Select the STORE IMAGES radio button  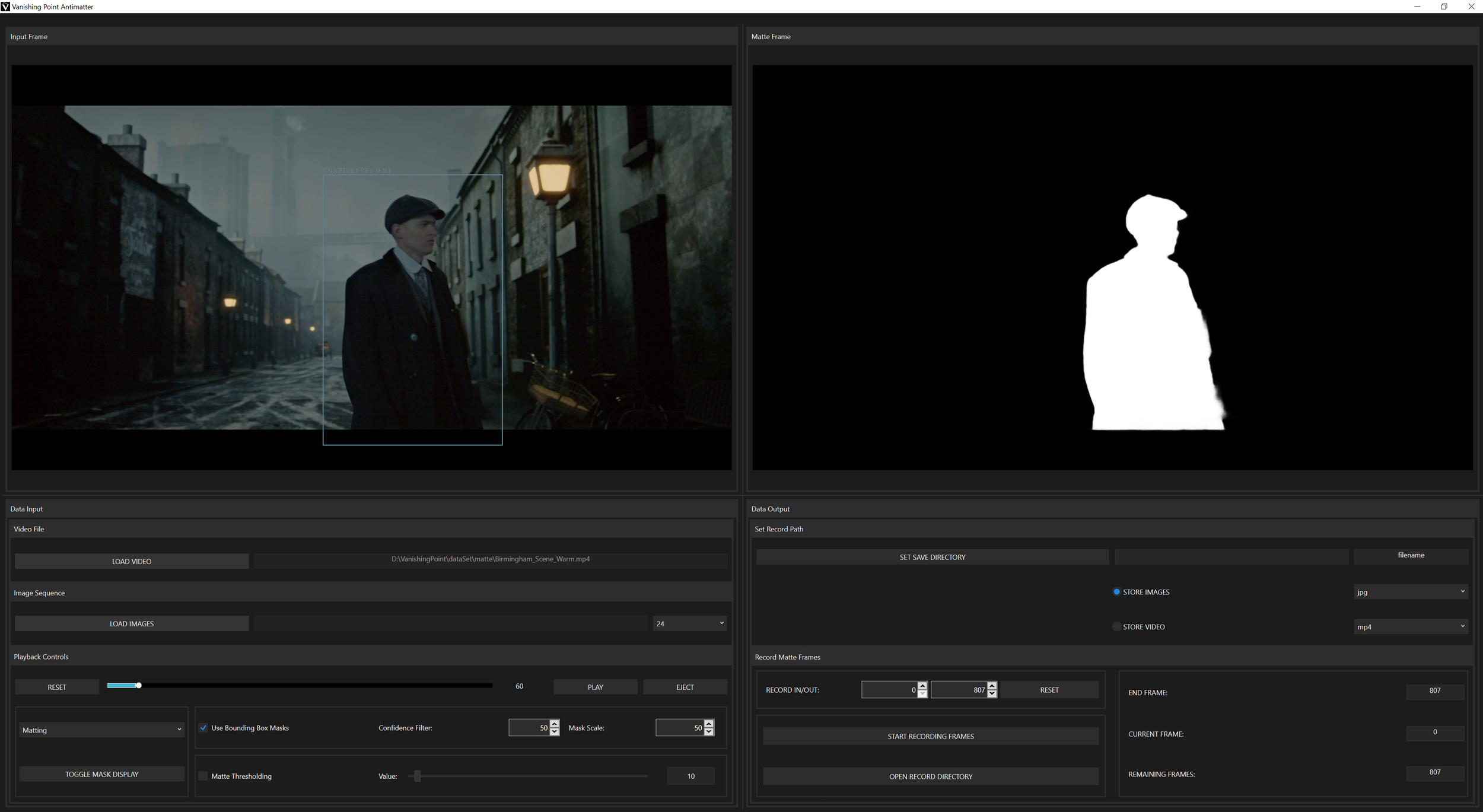[1116, 592]
